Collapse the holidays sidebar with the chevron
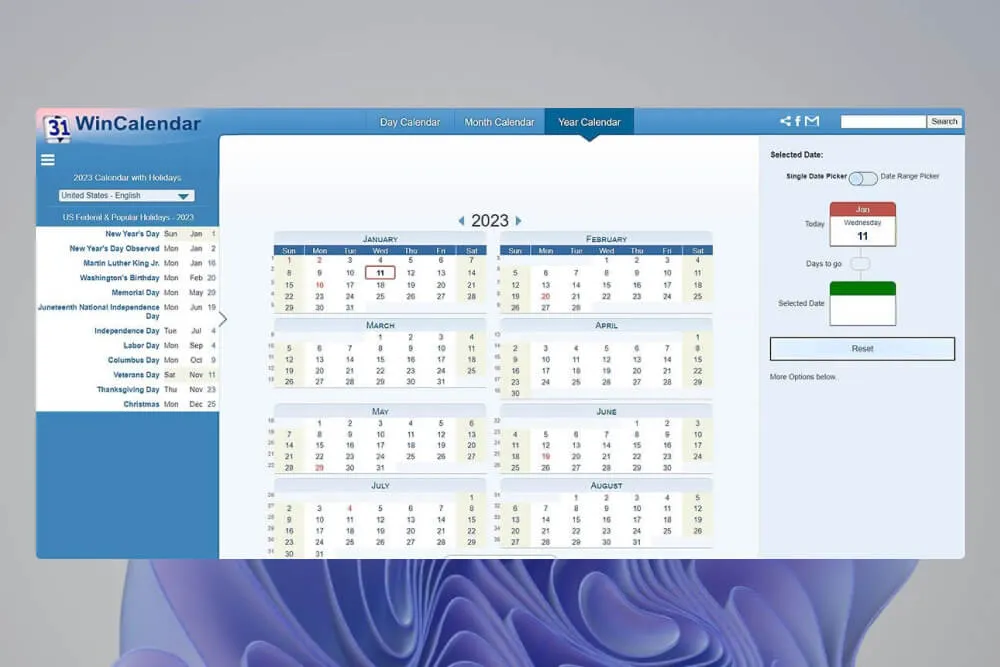The image size is (1000, 667). point(224,318)
